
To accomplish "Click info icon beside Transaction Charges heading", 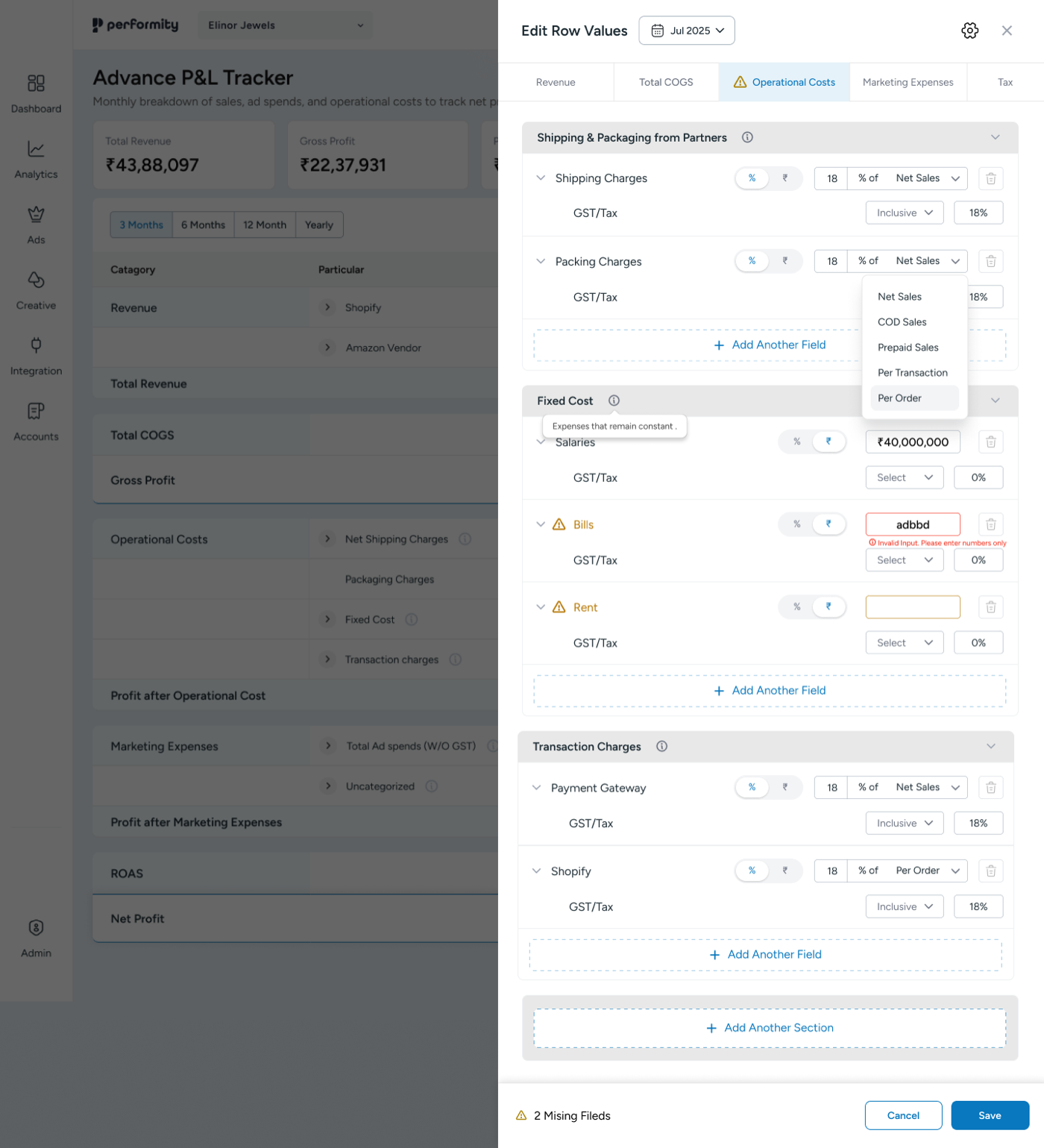I will (x=661, y=746).
